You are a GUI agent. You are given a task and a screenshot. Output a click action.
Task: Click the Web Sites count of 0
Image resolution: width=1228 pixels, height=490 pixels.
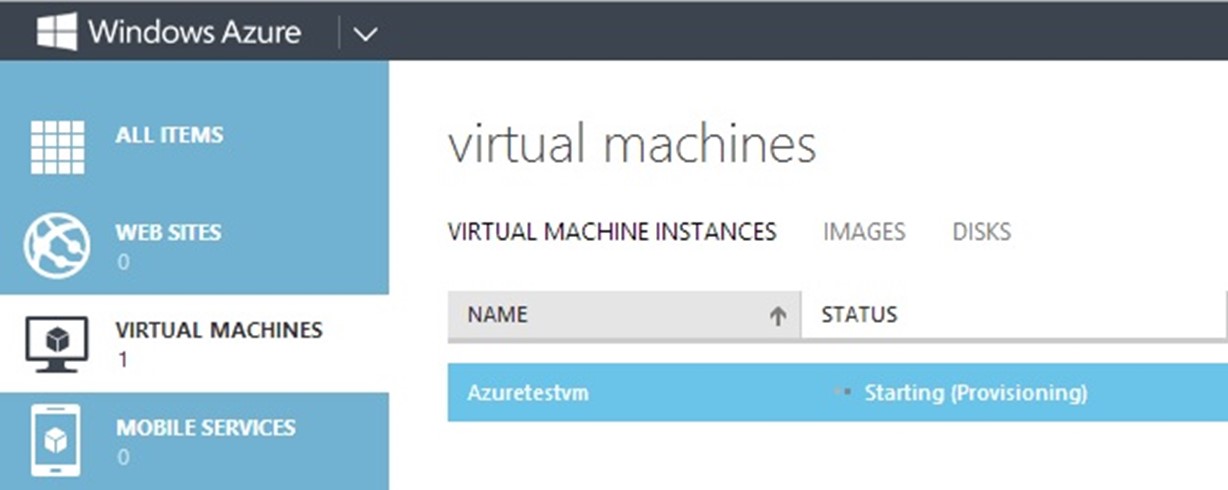[x=123, y=263]
